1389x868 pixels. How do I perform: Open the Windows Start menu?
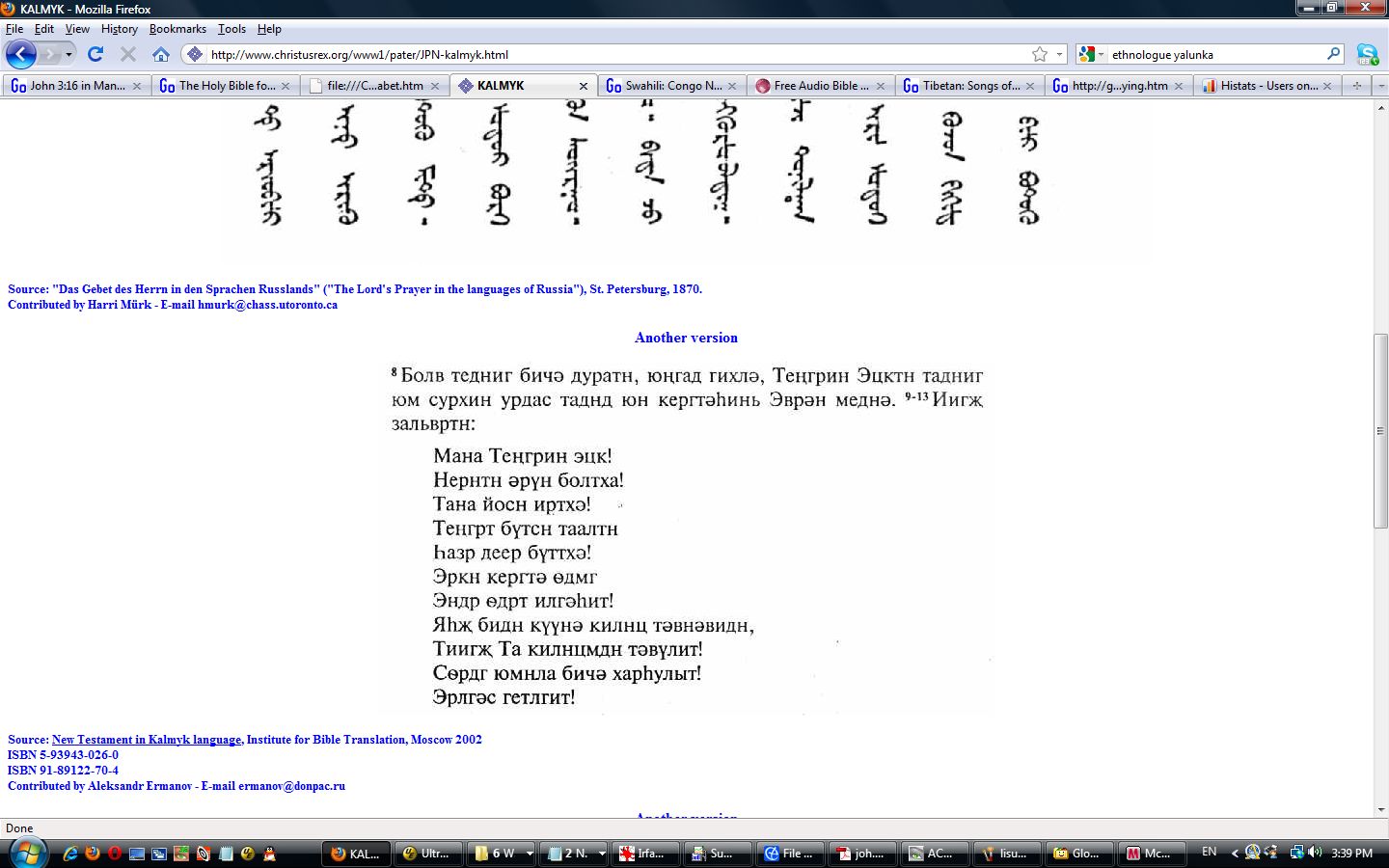[26, 853]
